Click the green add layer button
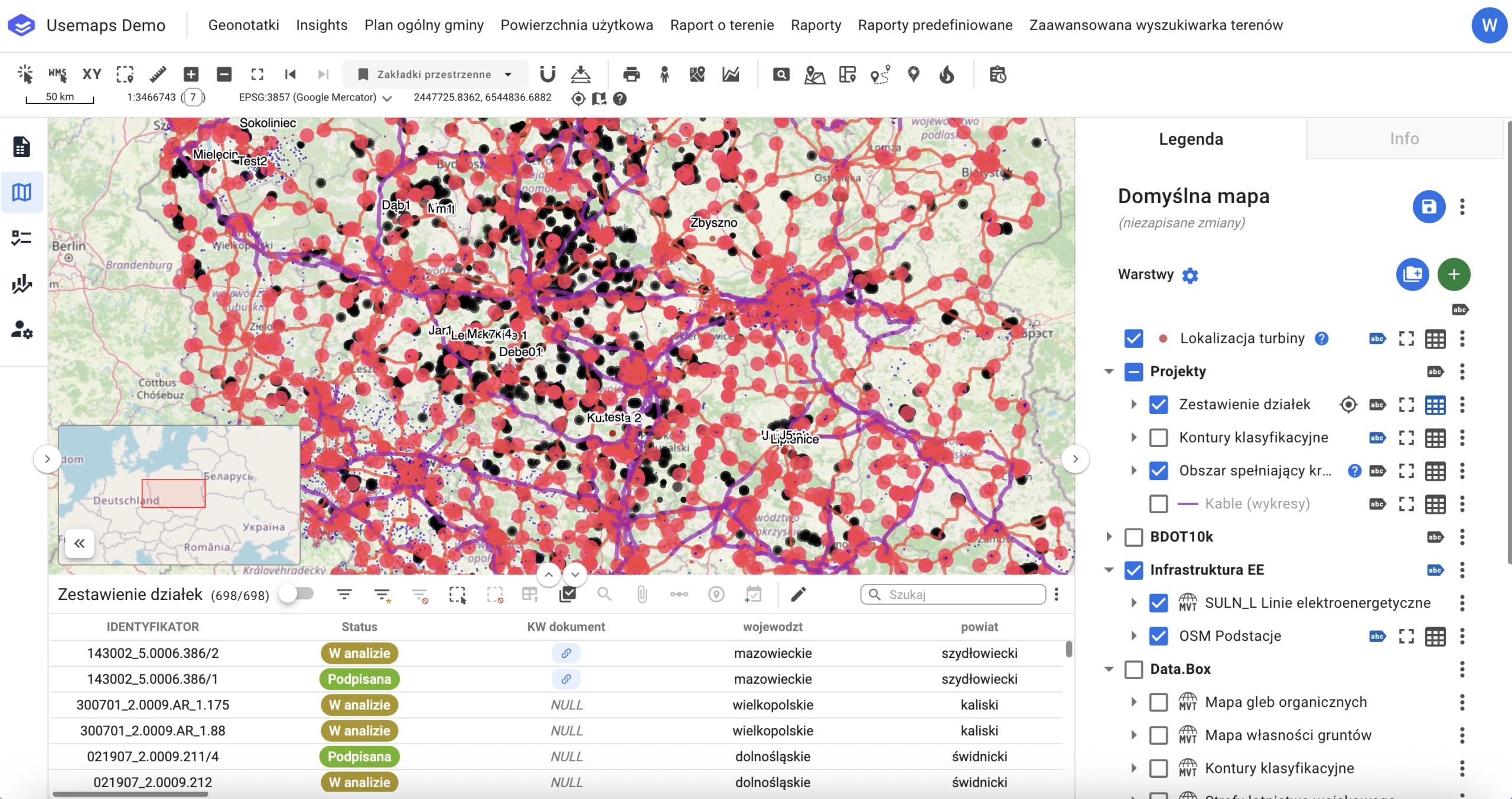The image size is (1512, 799). 1453,274
